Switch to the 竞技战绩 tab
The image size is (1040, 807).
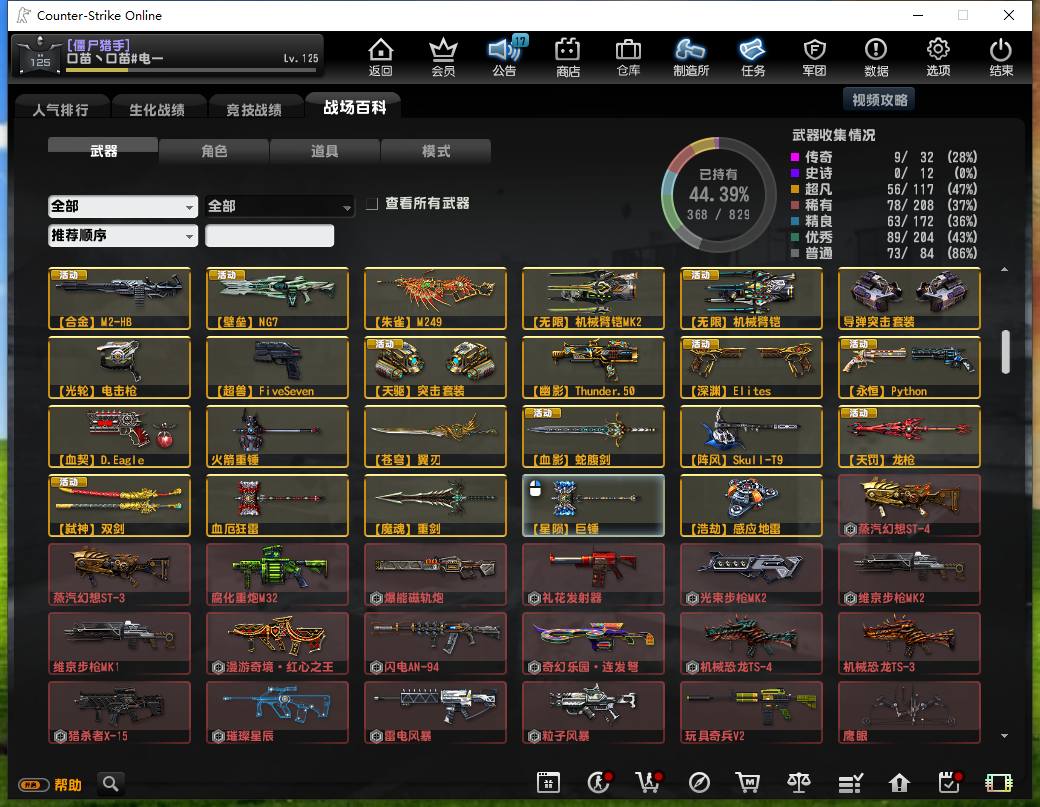(254, 109)
